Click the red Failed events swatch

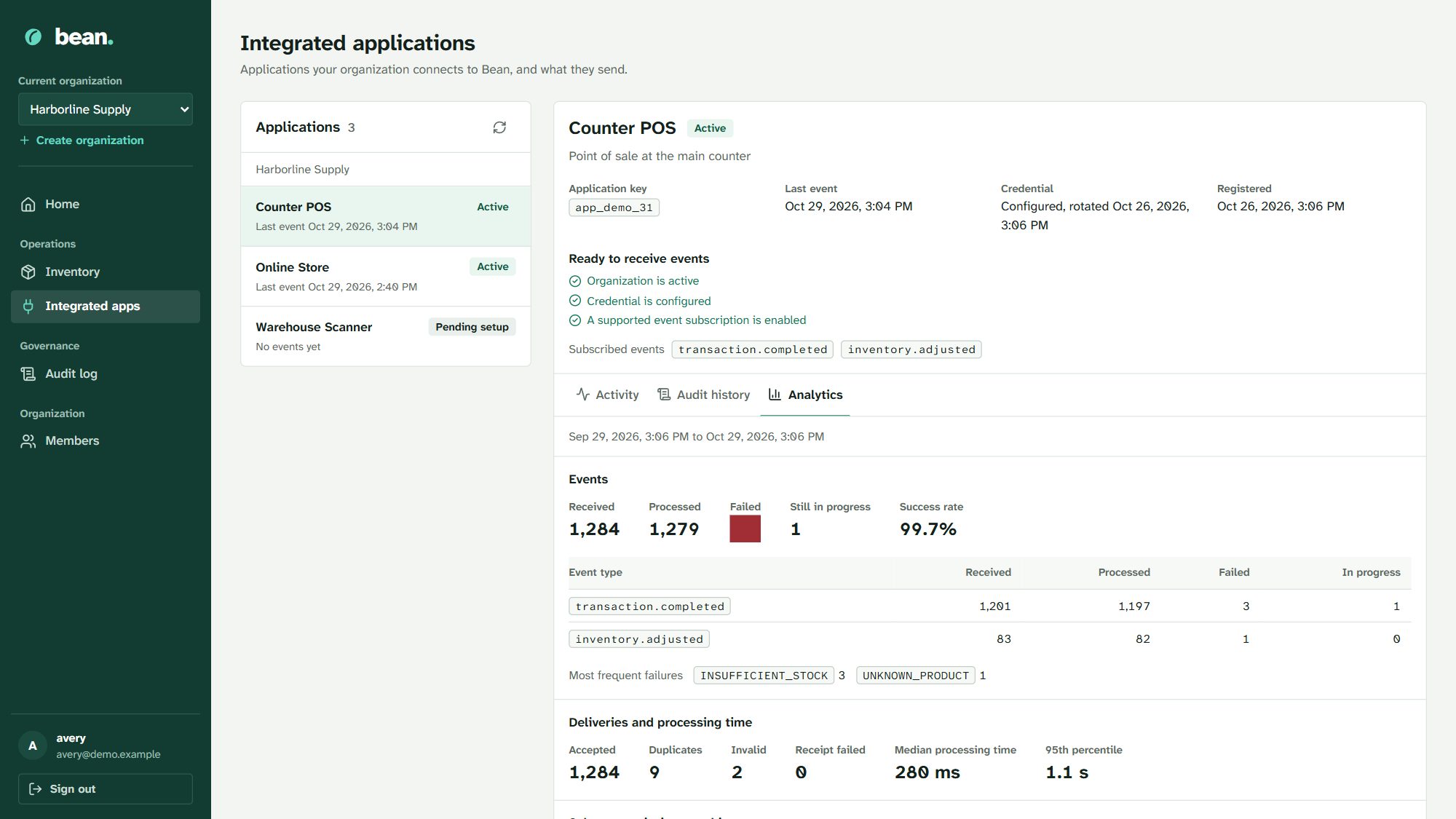coord(745,529)
